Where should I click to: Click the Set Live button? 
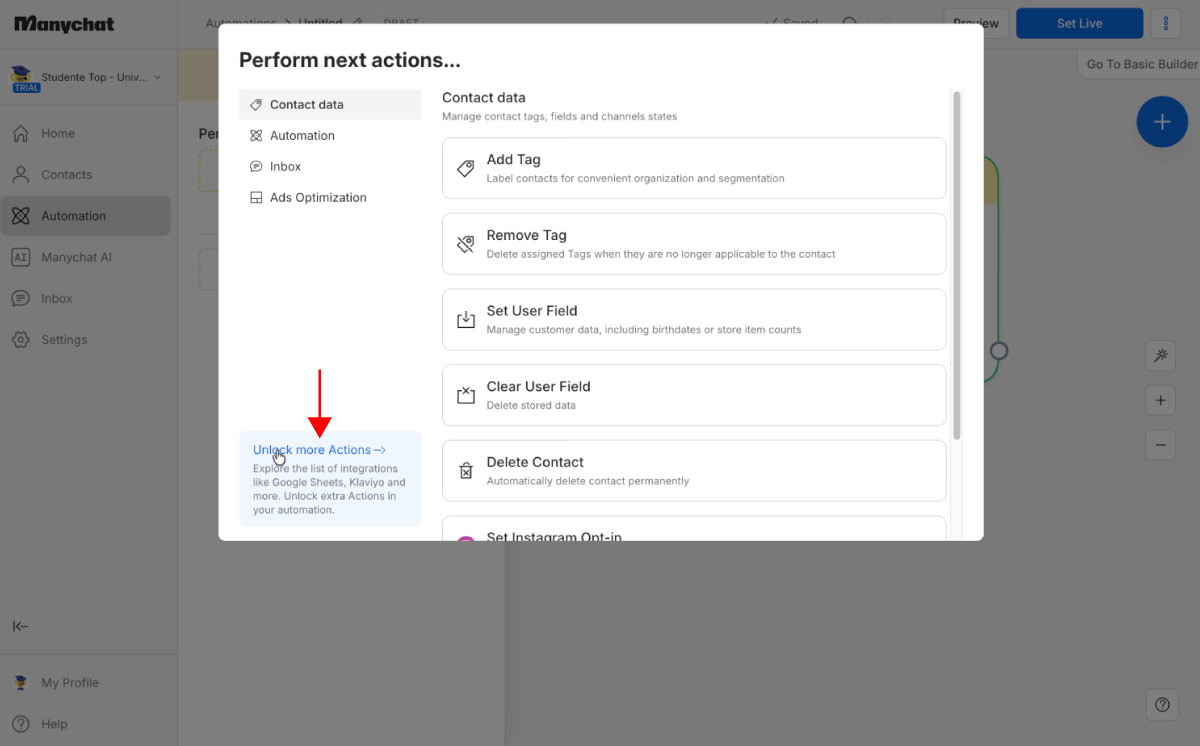point(1079,23)
